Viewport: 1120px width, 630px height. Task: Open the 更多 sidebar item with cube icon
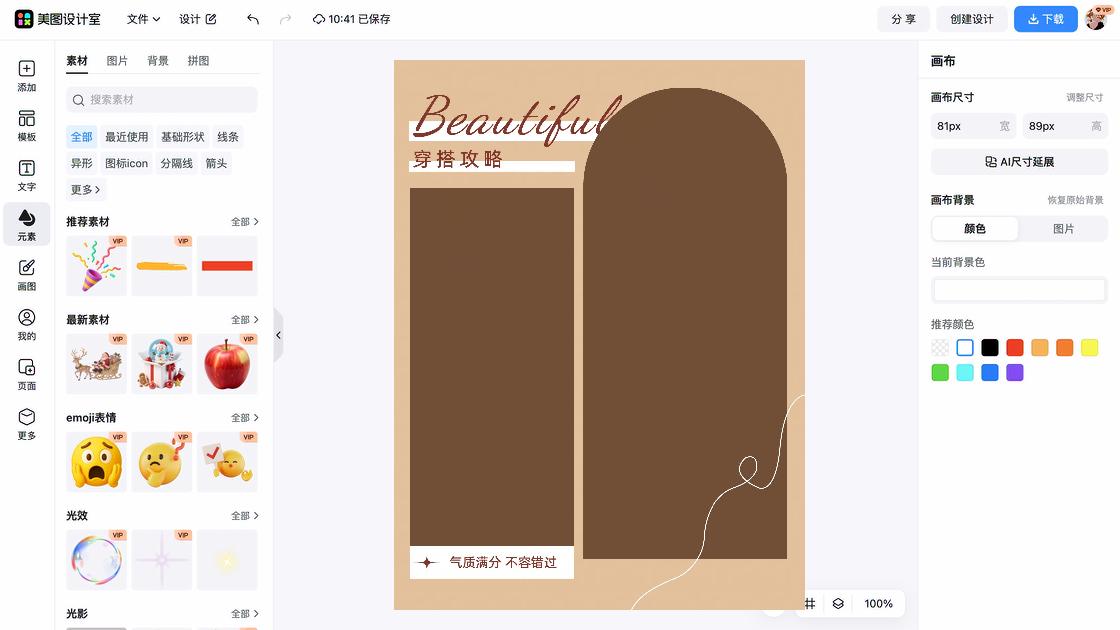click(26, 424)
